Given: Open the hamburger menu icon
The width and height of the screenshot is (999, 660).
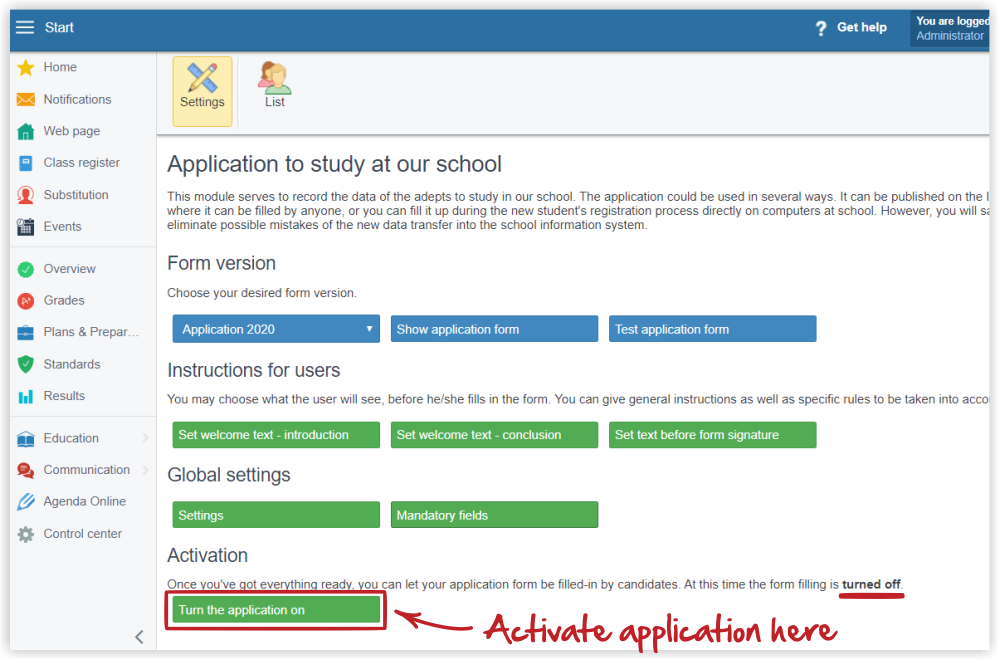Looking at the screenshot, I should [x=25, y=27].
